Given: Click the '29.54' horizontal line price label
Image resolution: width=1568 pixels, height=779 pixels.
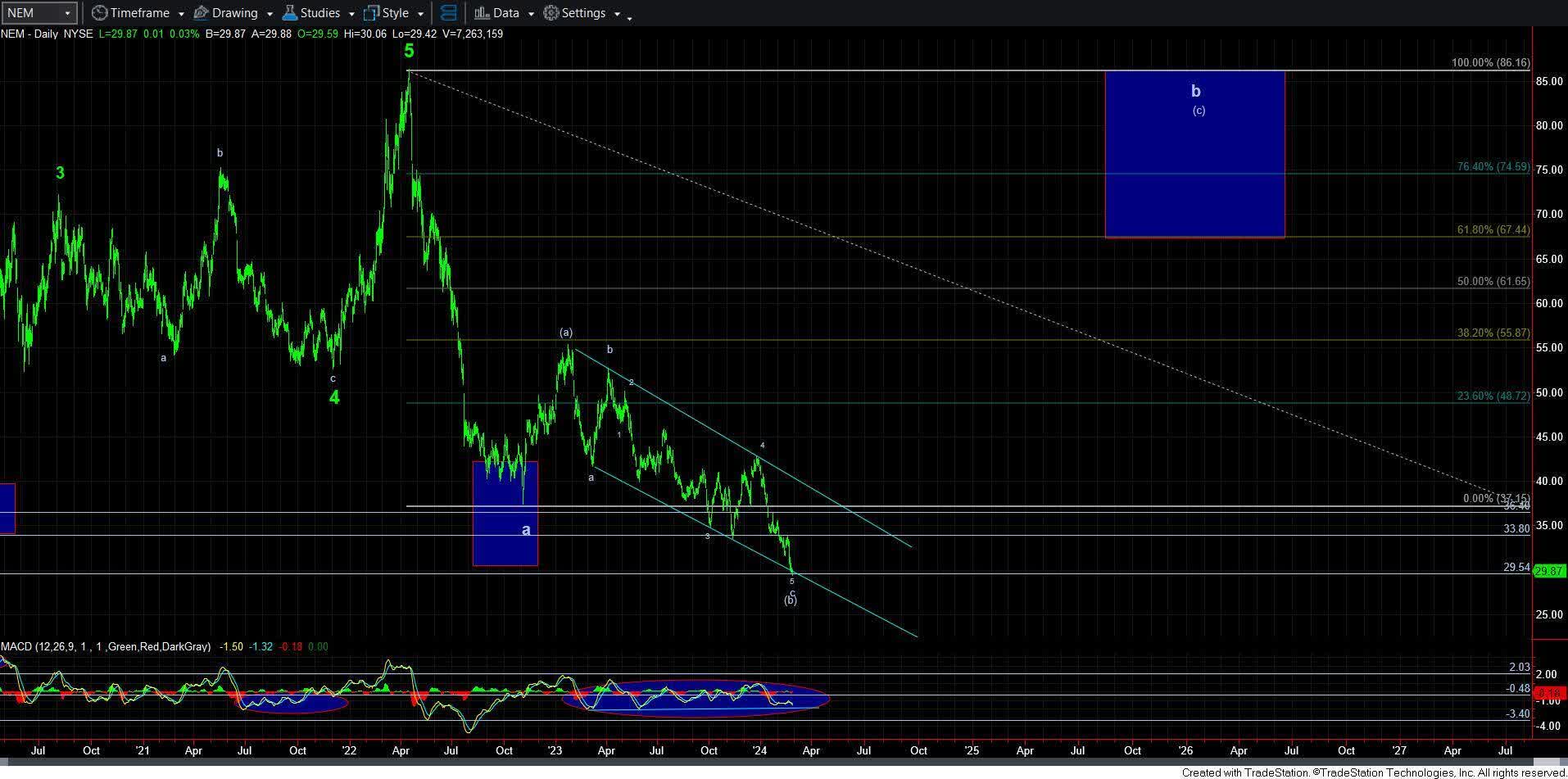Looking at the screenshot, I should click(x=1516, y=567).
